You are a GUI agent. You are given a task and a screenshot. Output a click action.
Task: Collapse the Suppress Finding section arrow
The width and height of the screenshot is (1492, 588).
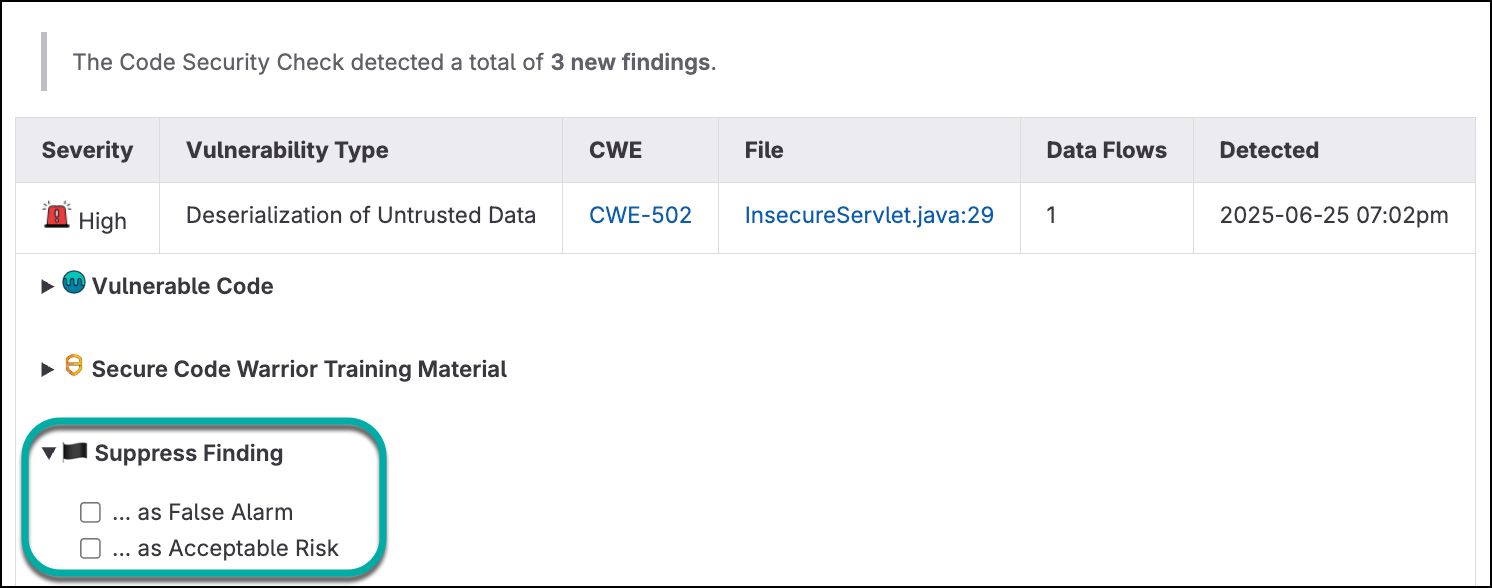48,454
